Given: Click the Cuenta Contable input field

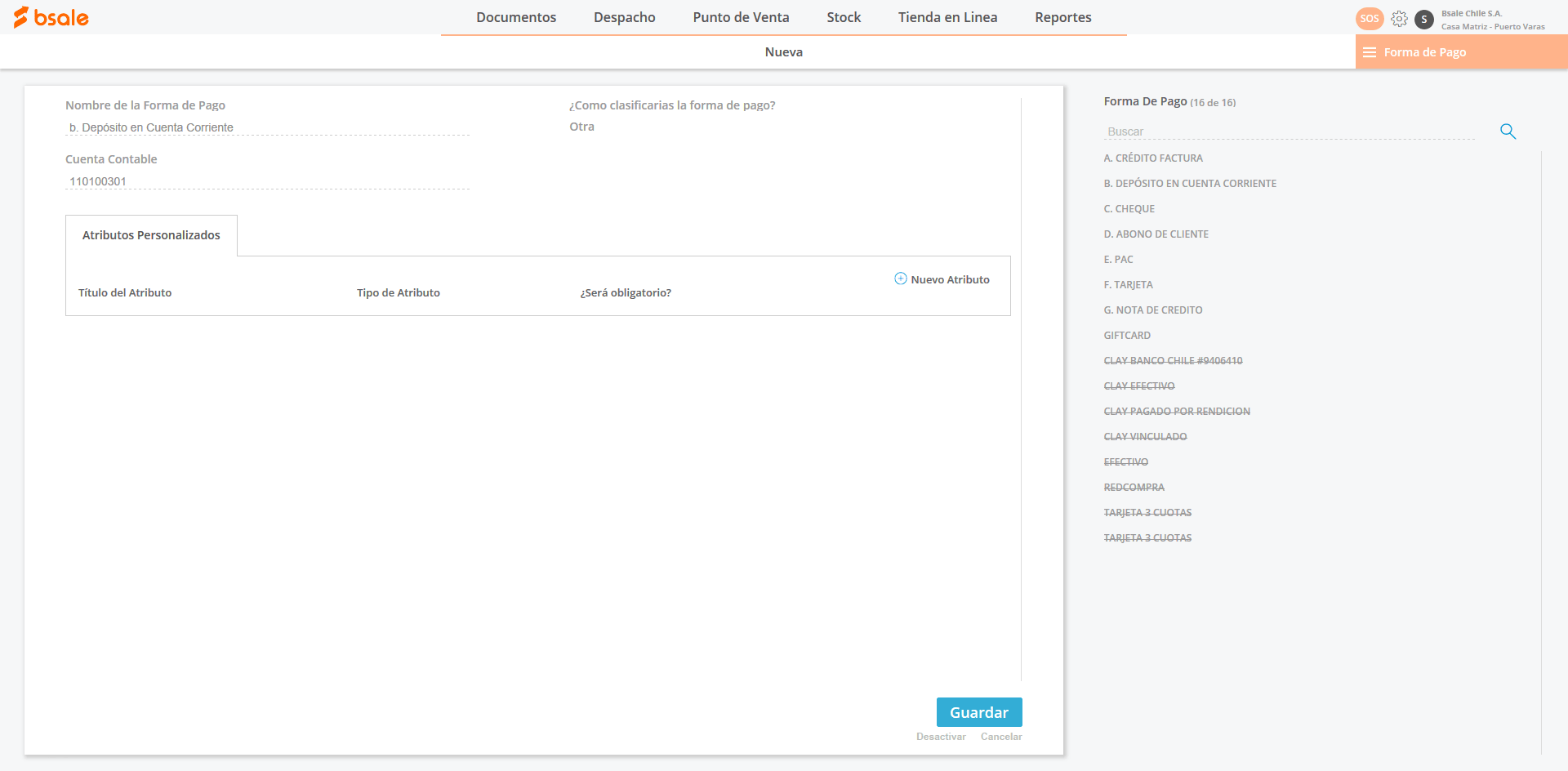Looking at the screenshot, I should (x=267, y=181).
